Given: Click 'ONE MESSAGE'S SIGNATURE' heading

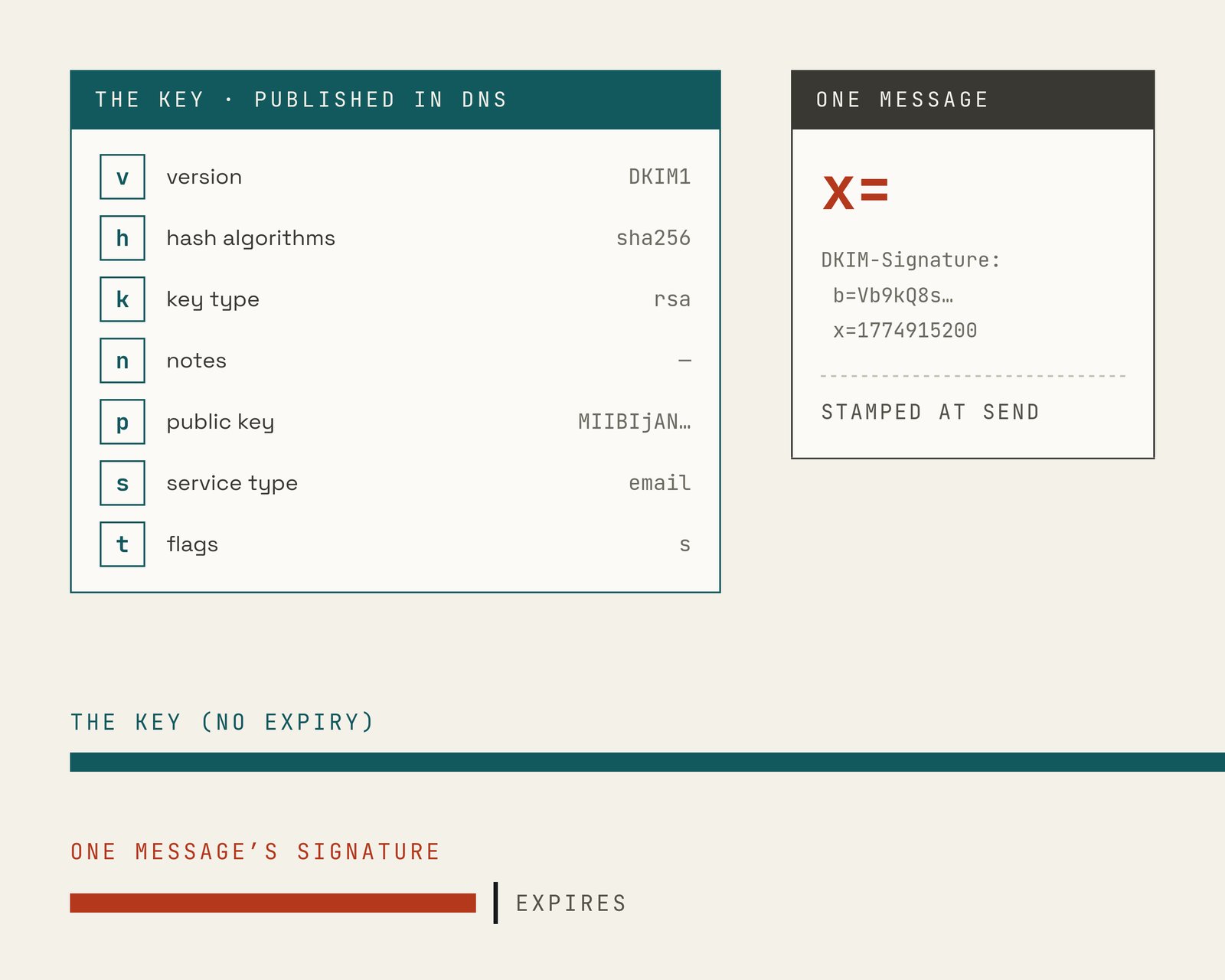Looking at the screenshot, I should [256, 851].
